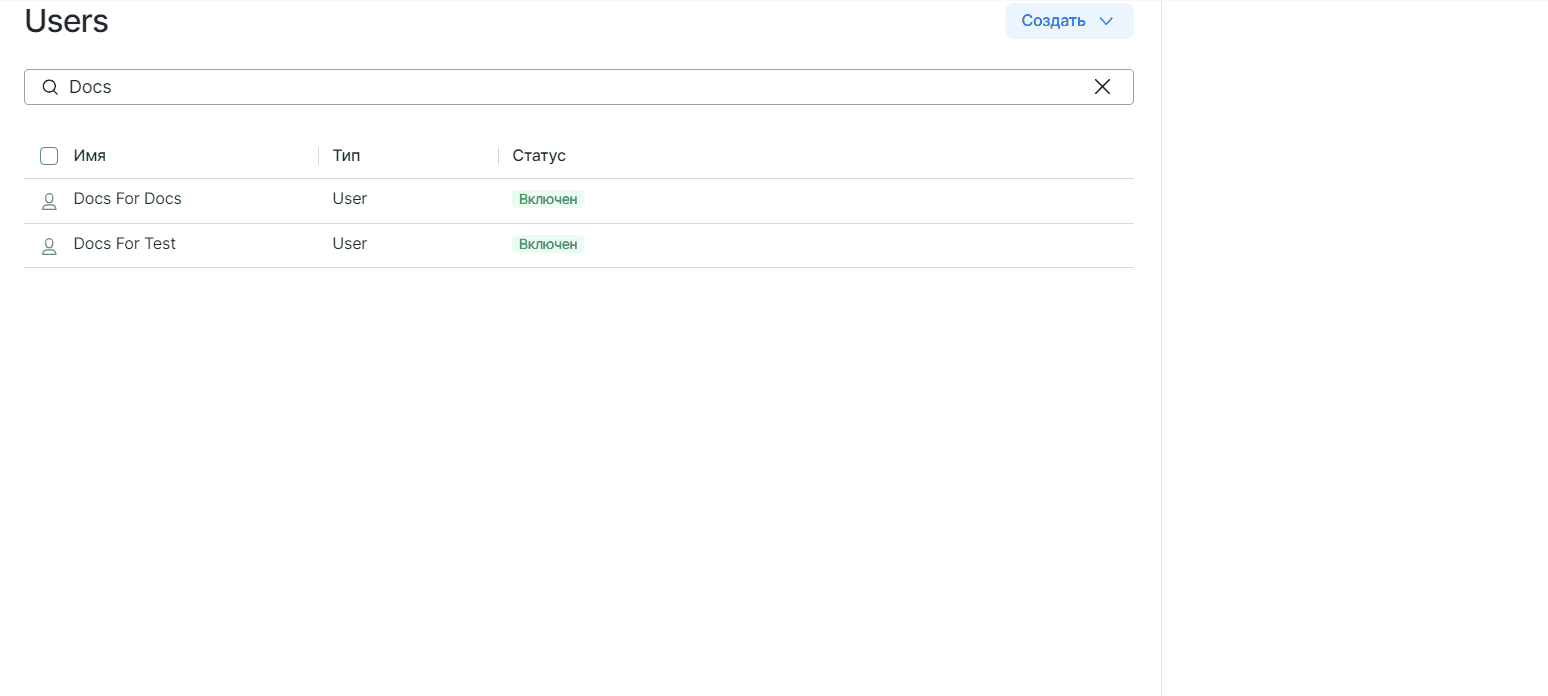Clear the search field with X icon
1548x696 pixels.
click(1102, 87)
